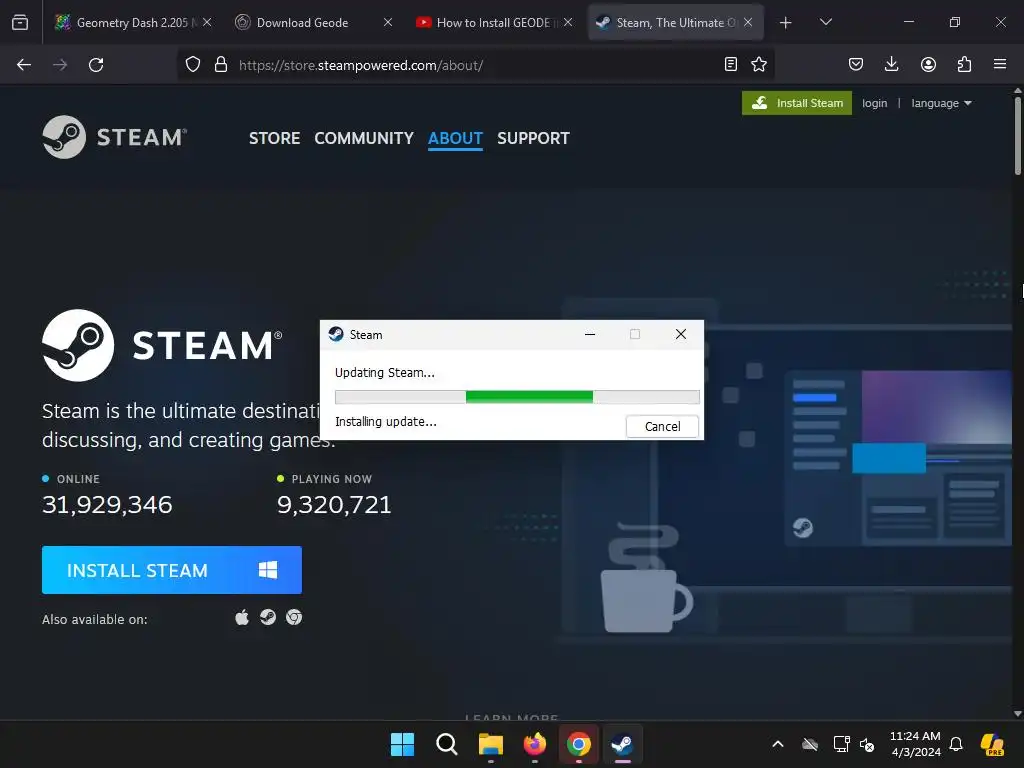Viewport: 1024px width, 768px height.
Task: Reload the current page
Action: click(x=96, y=65)
